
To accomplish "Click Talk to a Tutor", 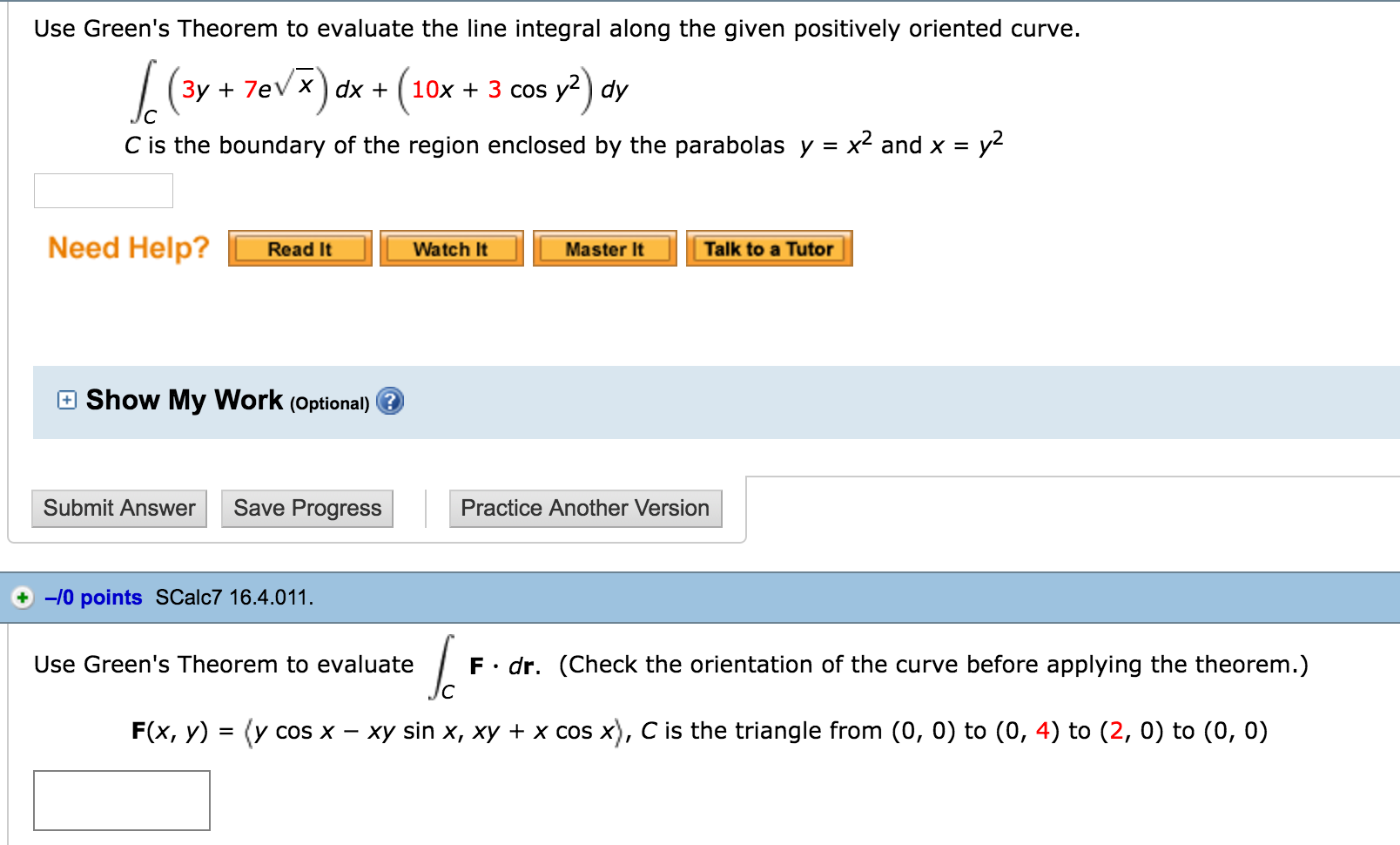I will click(x=769, y=249).
